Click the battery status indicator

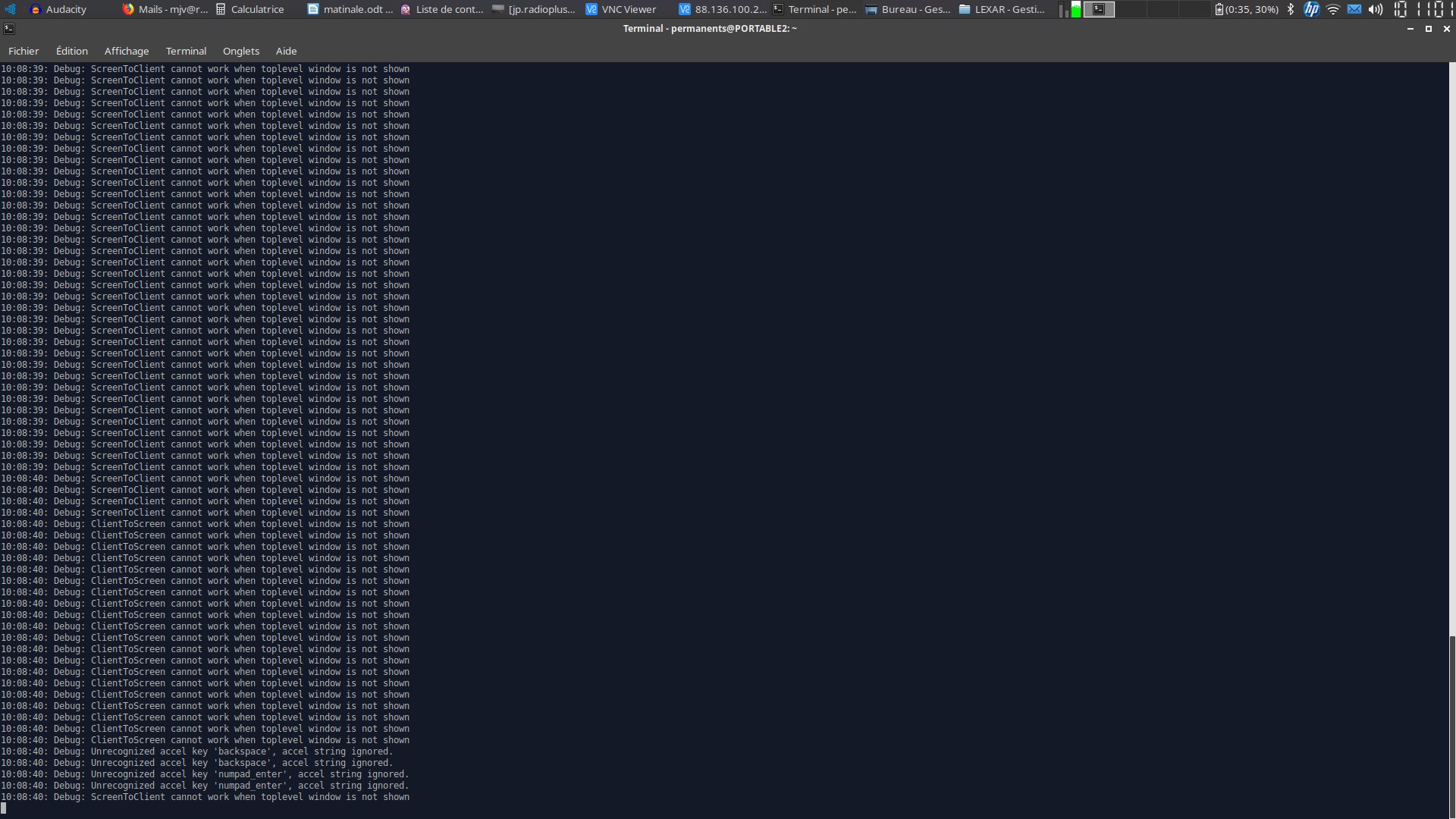[1247, 9]
